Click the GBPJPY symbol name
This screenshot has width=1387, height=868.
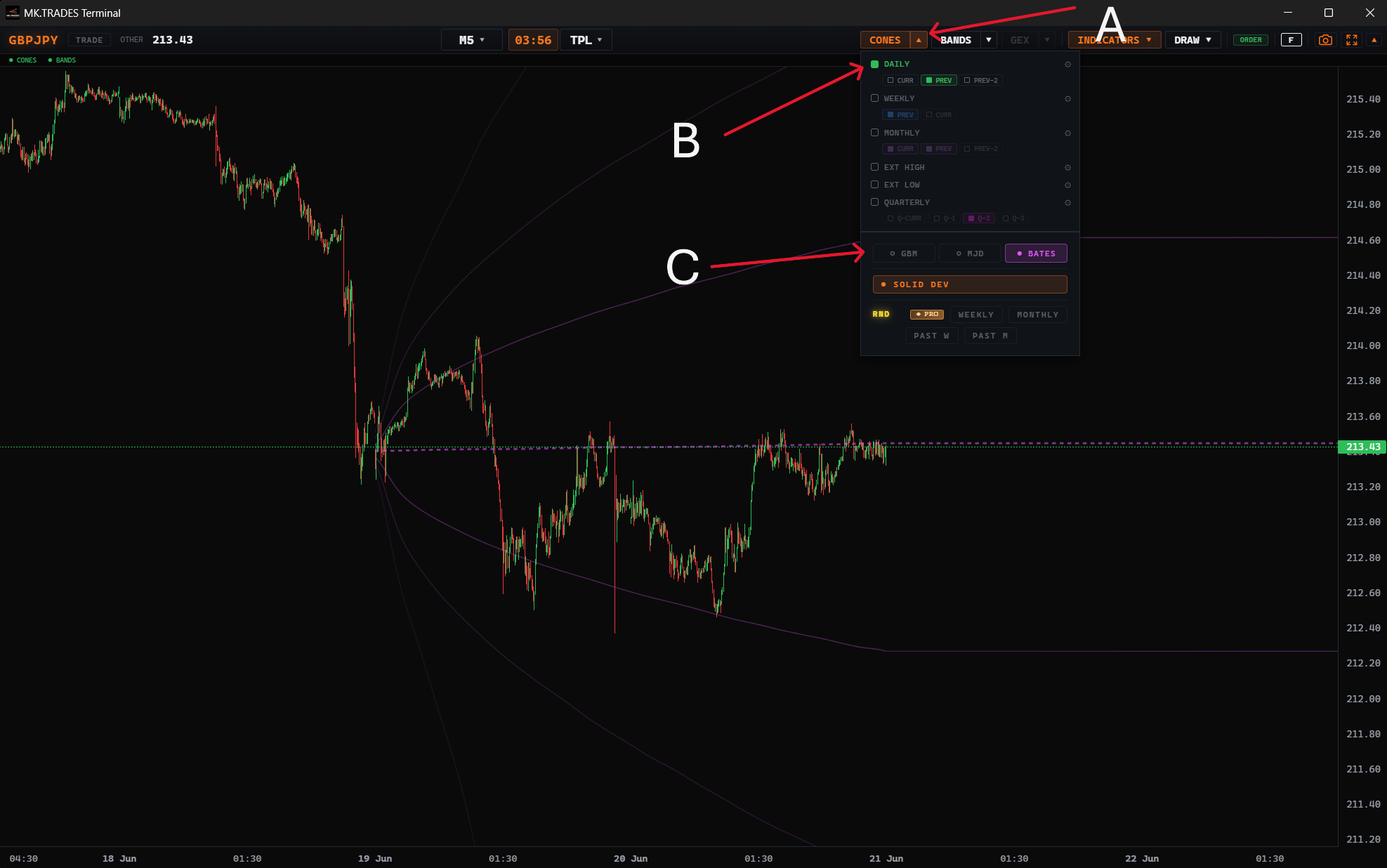pos(34,40)
